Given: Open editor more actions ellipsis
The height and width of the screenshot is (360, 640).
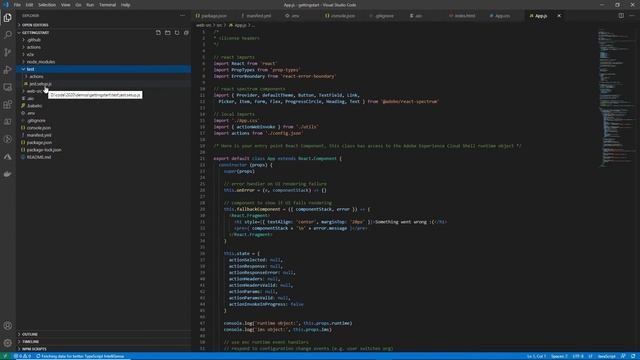Looking at the screenshot, I should (632, 16).
